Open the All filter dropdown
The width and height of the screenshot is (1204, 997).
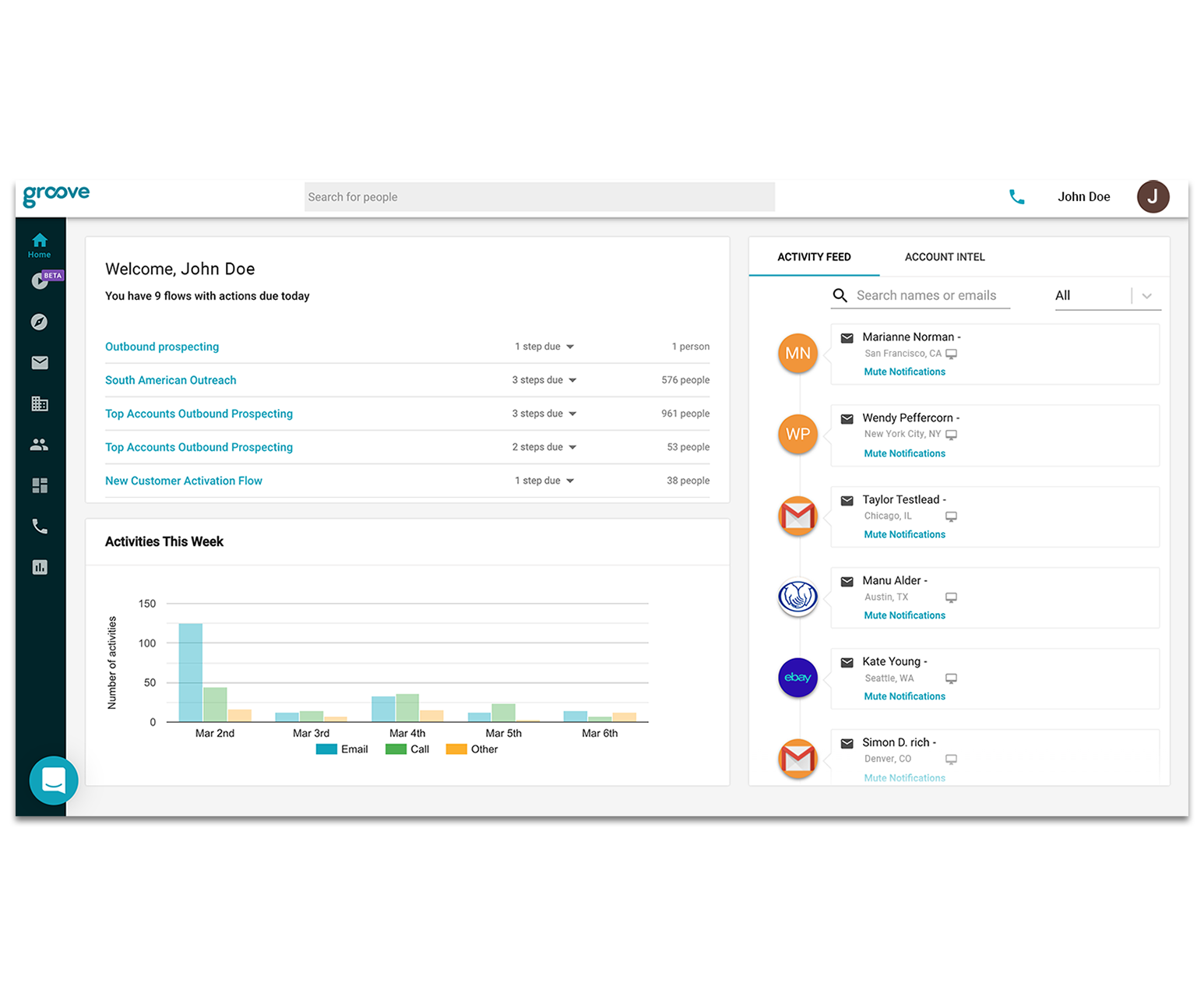(1107, 295)
